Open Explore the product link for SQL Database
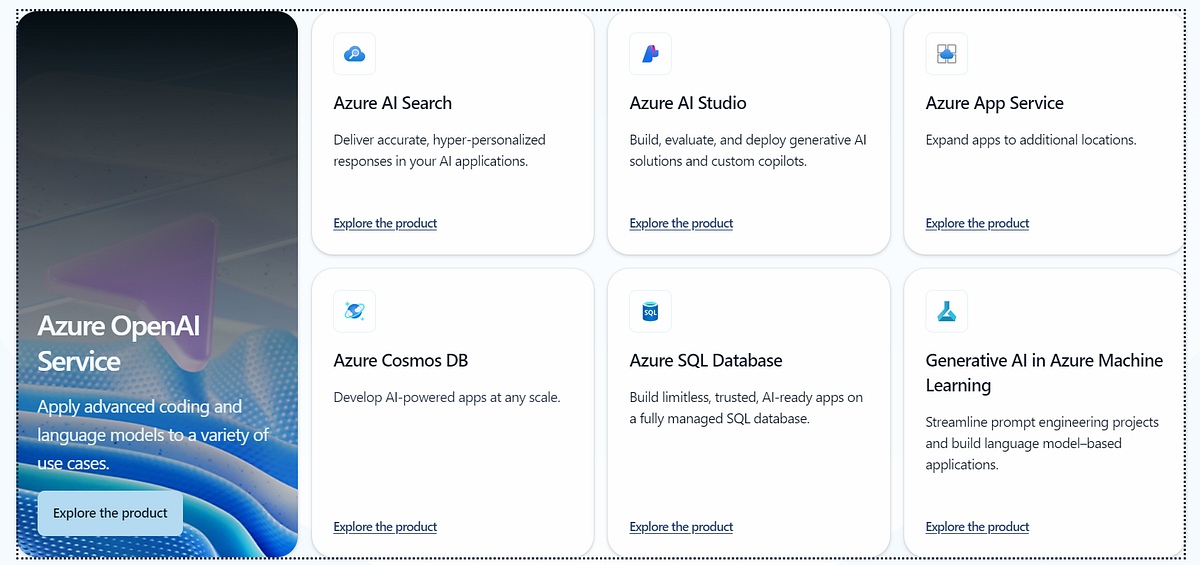Screen dimensions: 1200x565 point(681,526)
